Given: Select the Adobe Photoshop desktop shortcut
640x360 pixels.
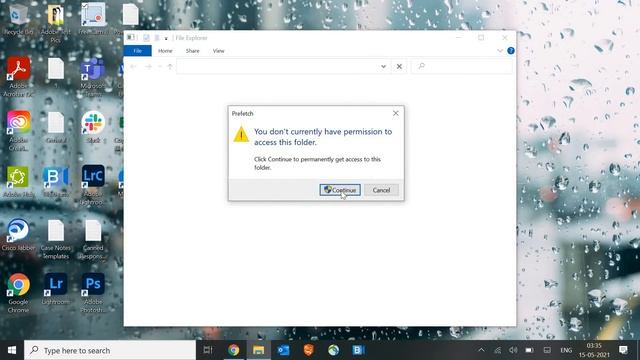Looking at the screenshot, I should click(93, 293).
